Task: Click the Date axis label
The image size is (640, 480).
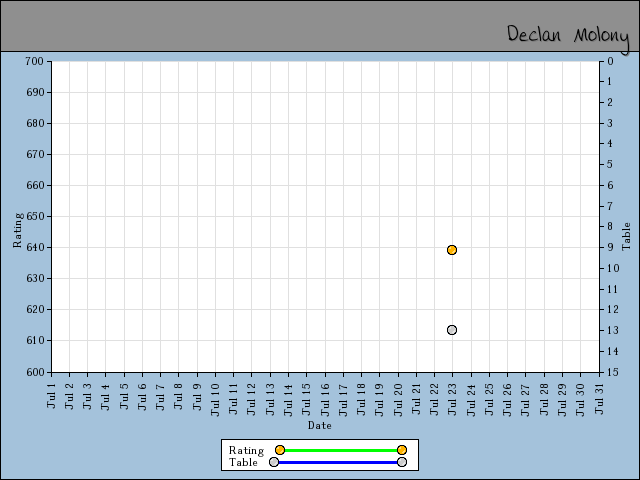Action: point(320,425)
